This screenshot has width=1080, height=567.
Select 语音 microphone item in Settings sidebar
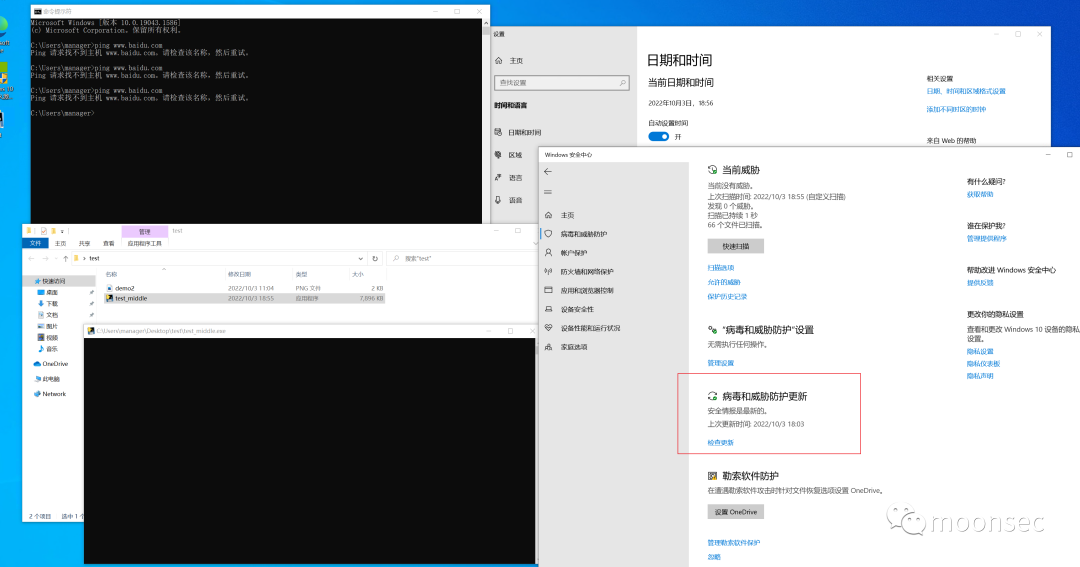coord(509,200)
